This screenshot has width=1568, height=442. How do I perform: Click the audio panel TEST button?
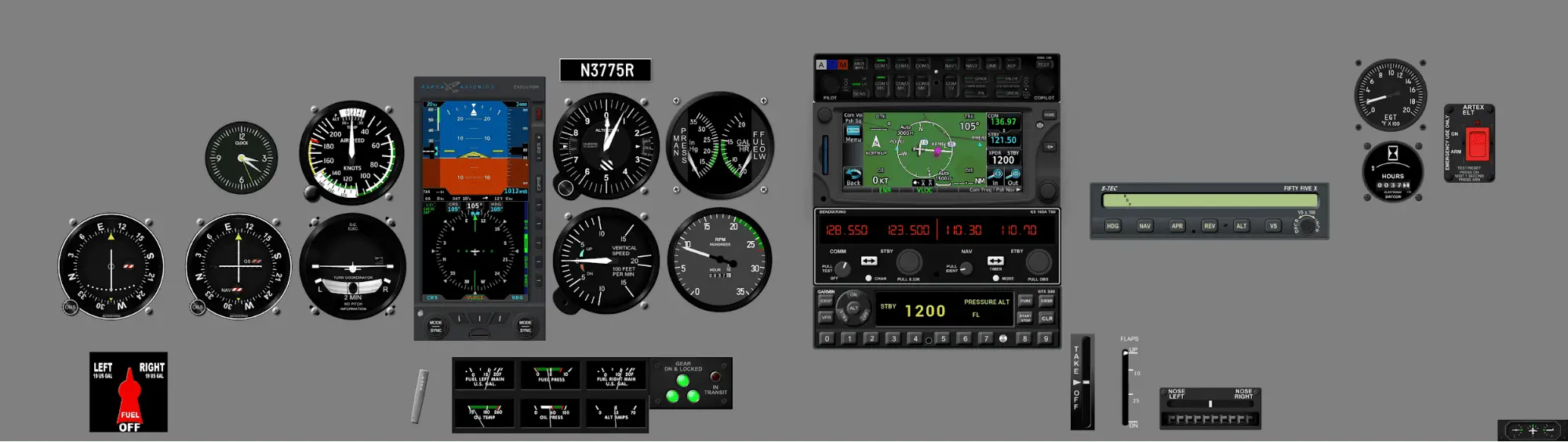point(1044,64)
